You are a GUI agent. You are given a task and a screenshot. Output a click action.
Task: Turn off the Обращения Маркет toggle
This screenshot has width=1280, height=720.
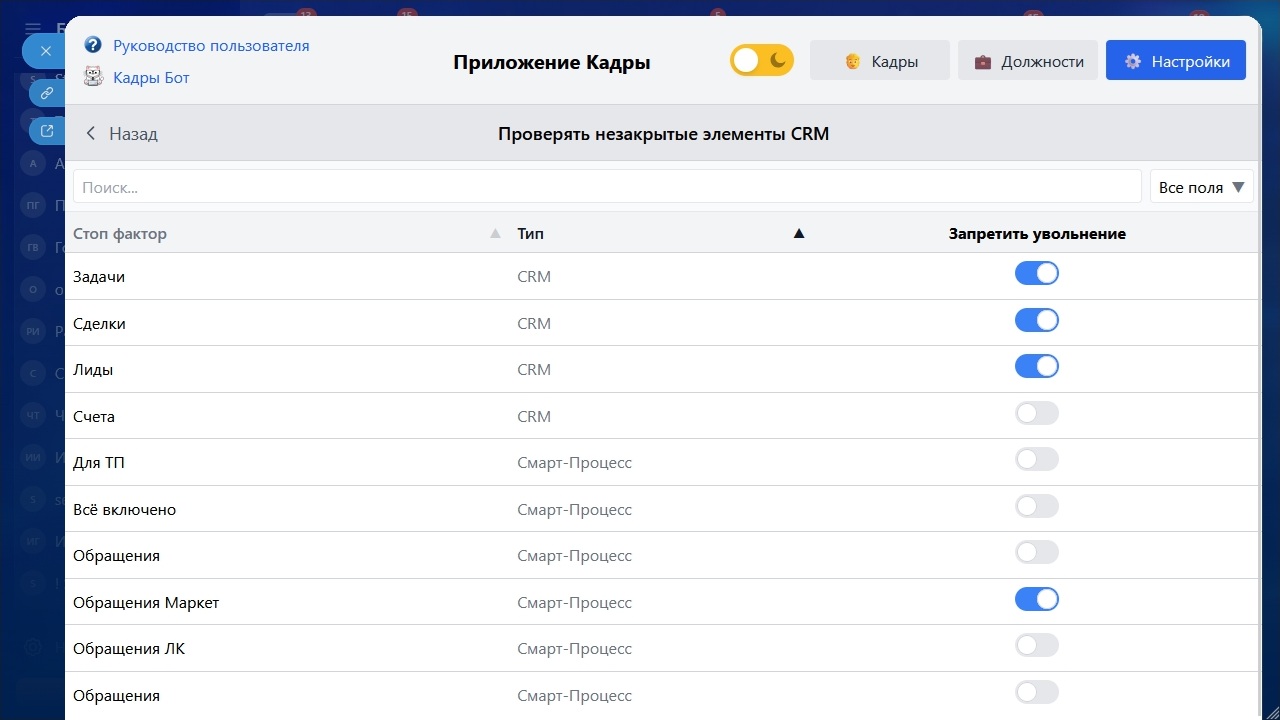pyautogui.click(x=1036, y=600)
